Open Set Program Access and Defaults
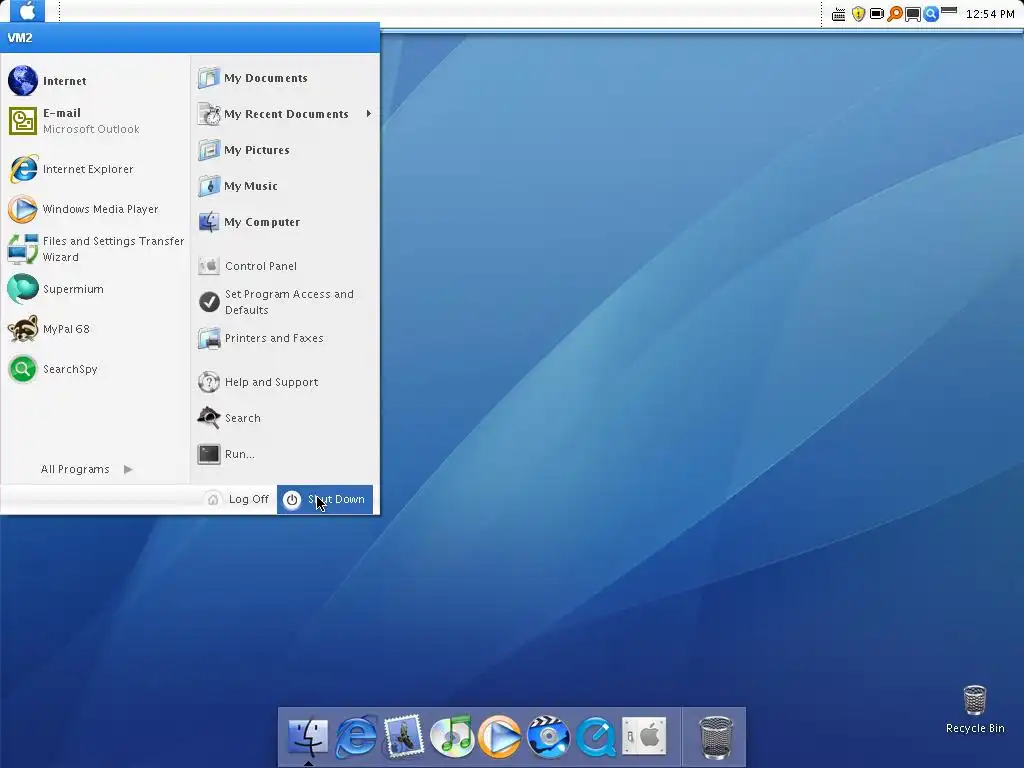 click(285, 302)
